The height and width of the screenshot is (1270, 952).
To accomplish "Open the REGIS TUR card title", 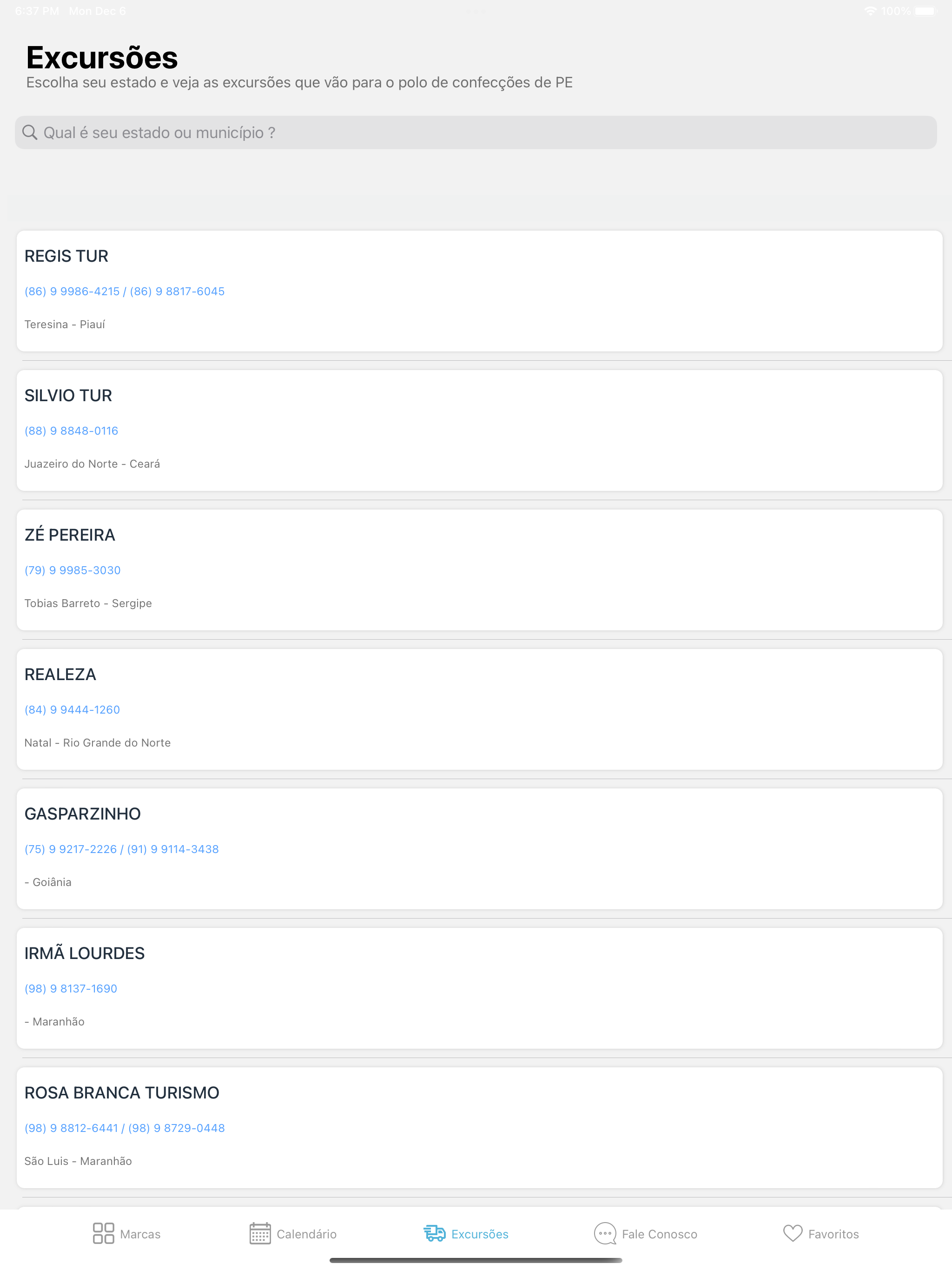I will (x=66, y=256).
